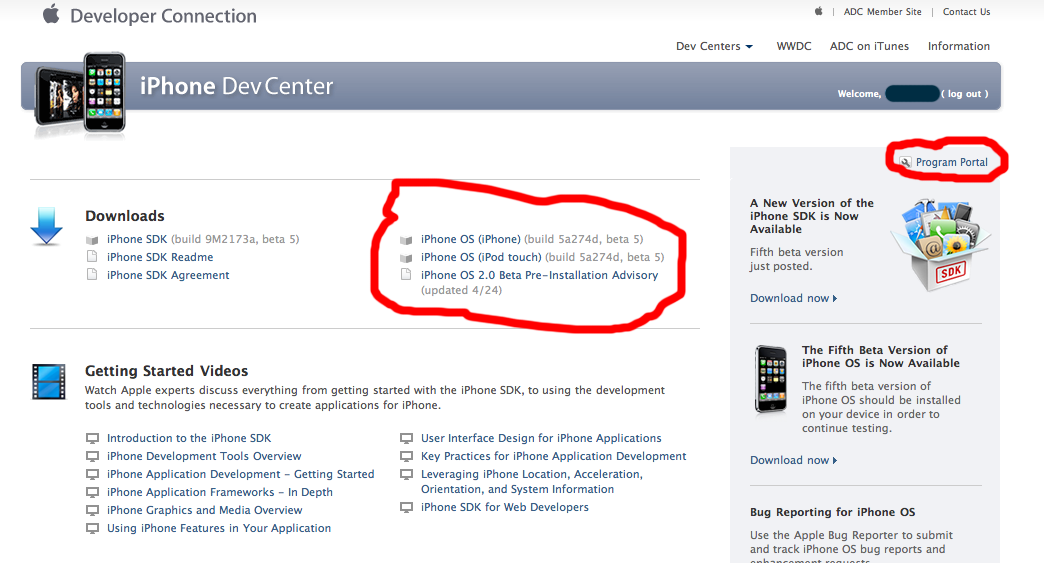Open iPhone SDK for Web Developers link

[505, 506]
